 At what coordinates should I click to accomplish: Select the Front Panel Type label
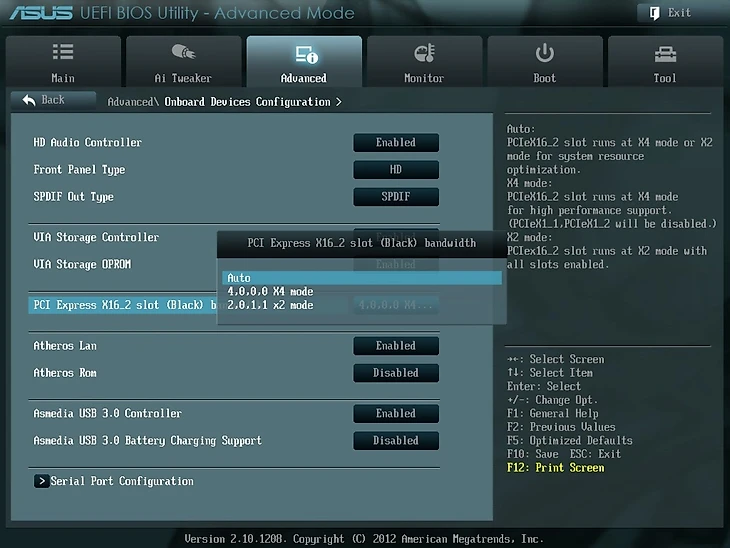[79, 170]
